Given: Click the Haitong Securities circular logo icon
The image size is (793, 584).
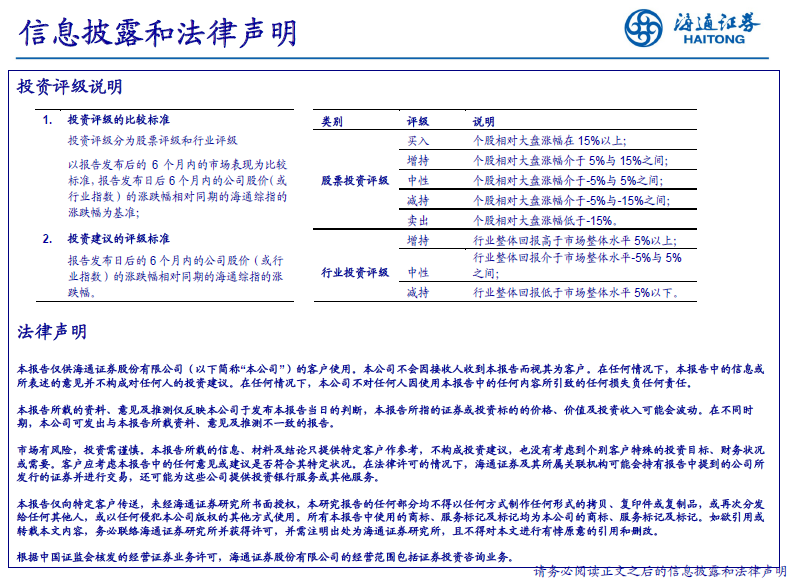Looking at the screenshot, I should 643,28.
